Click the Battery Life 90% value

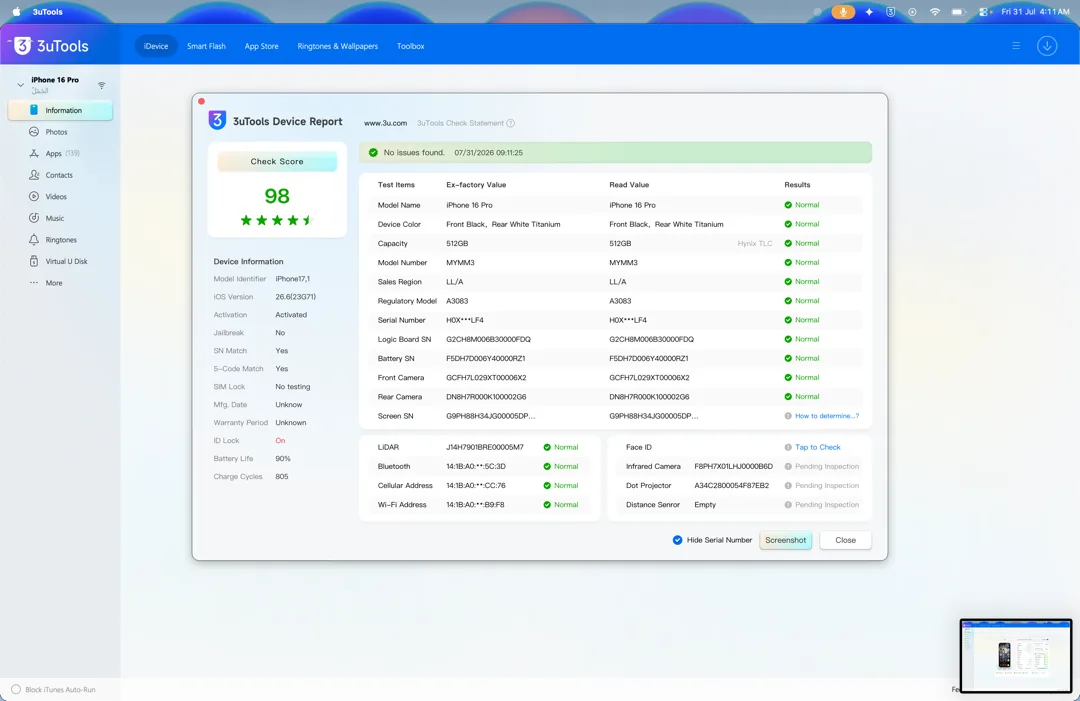coord(283,459)
